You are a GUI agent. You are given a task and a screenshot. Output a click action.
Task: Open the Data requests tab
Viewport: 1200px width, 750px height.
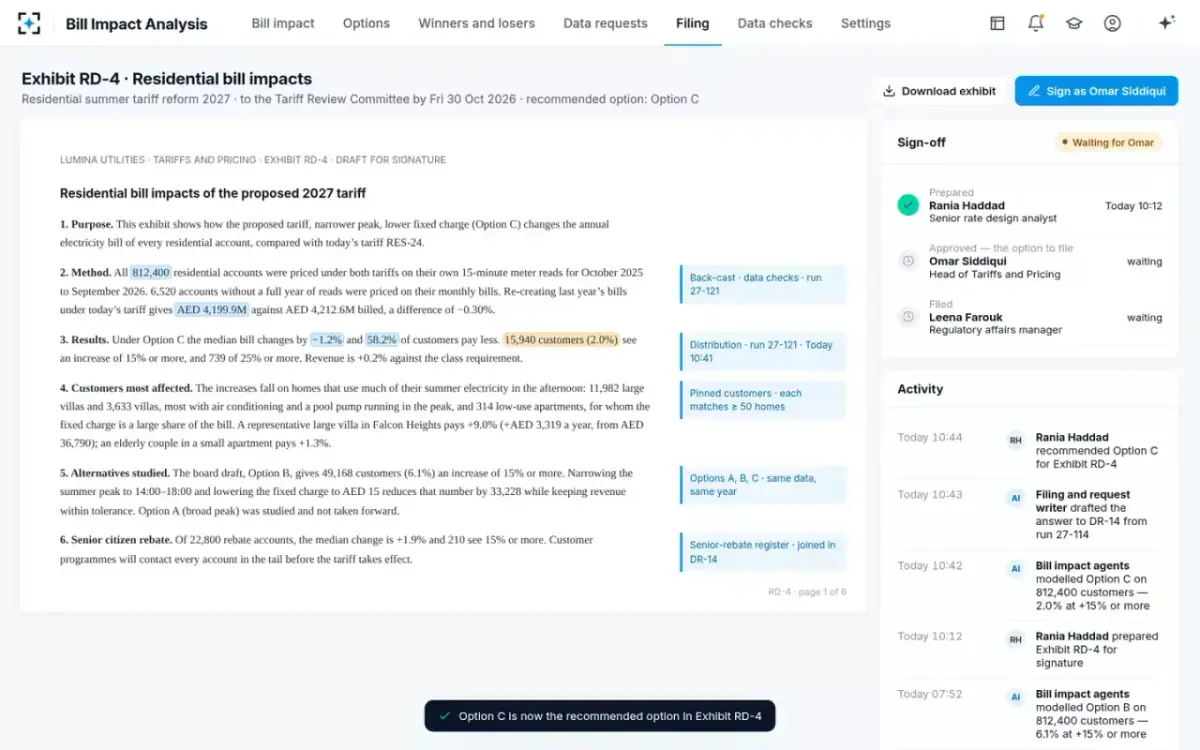click(605, 23)
